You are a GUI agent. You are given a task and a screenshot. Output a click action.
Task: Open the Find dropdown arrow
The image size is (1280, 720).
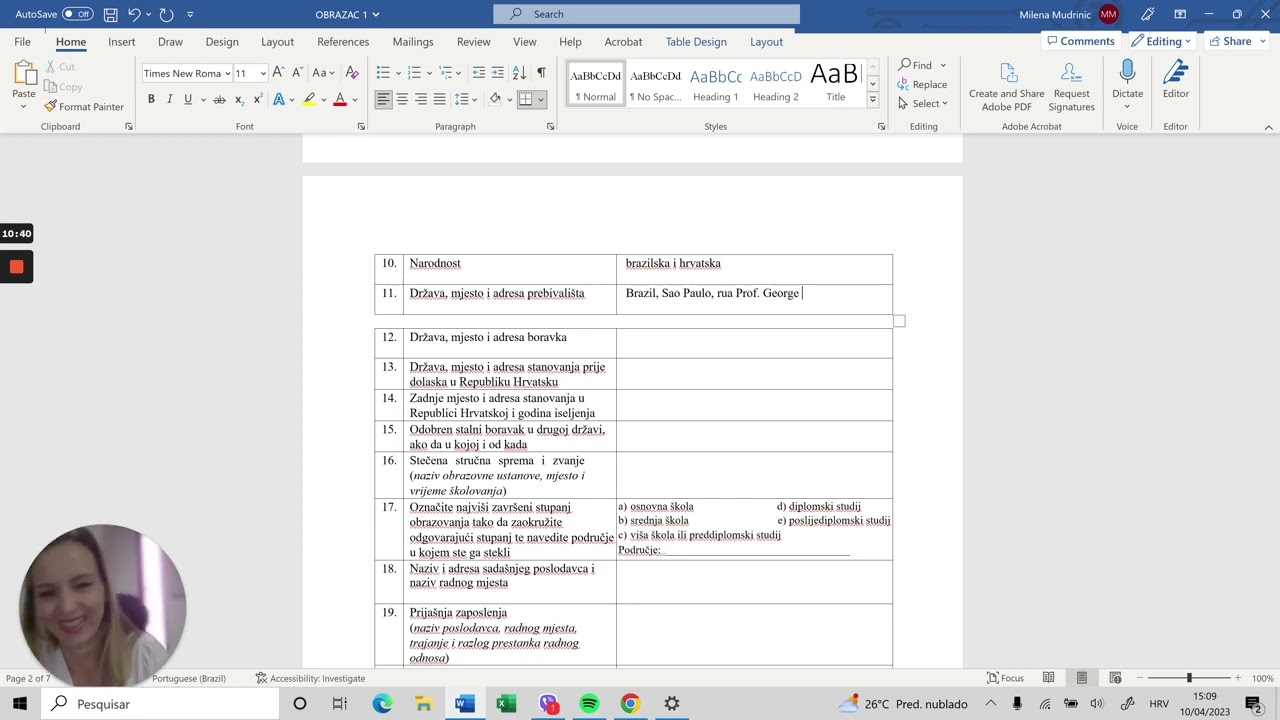tap(942, 65)
